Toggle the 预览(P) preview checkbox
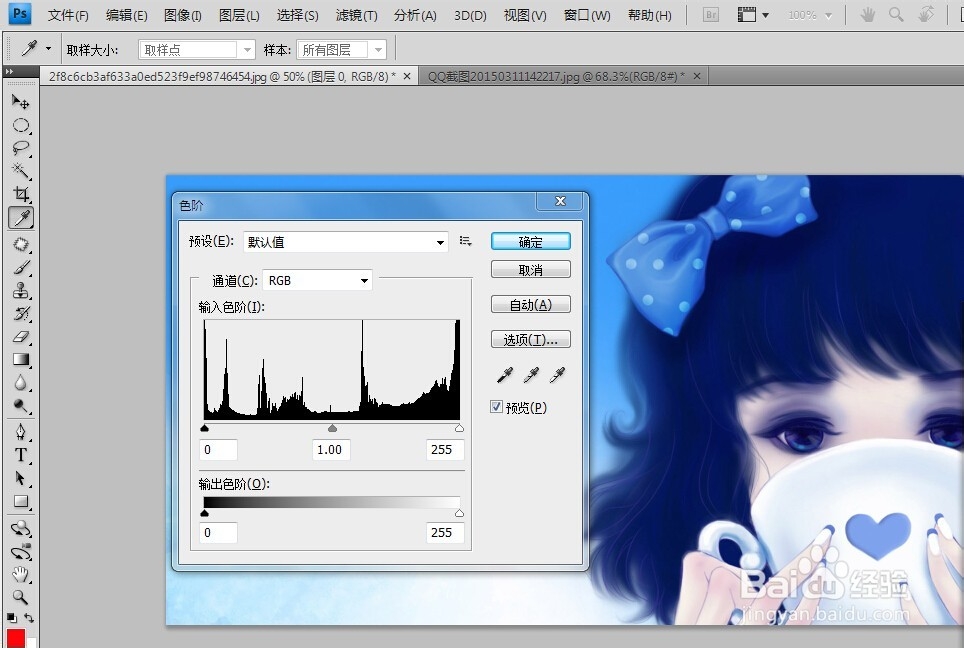964x648 pixels. click(x=497, y=407)
